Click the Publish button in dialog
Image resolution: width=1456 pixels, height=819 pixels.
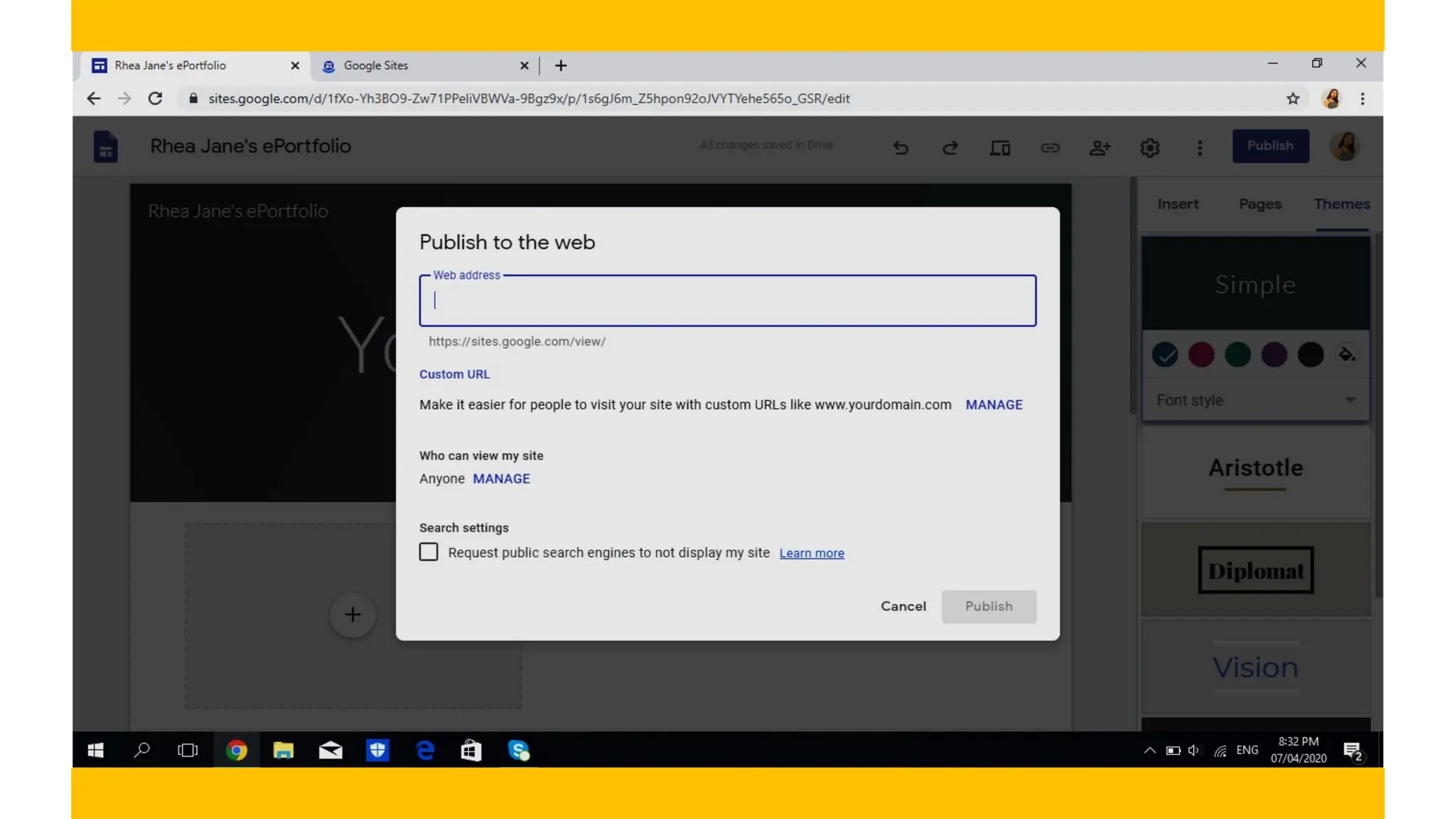tap(989, 606)
